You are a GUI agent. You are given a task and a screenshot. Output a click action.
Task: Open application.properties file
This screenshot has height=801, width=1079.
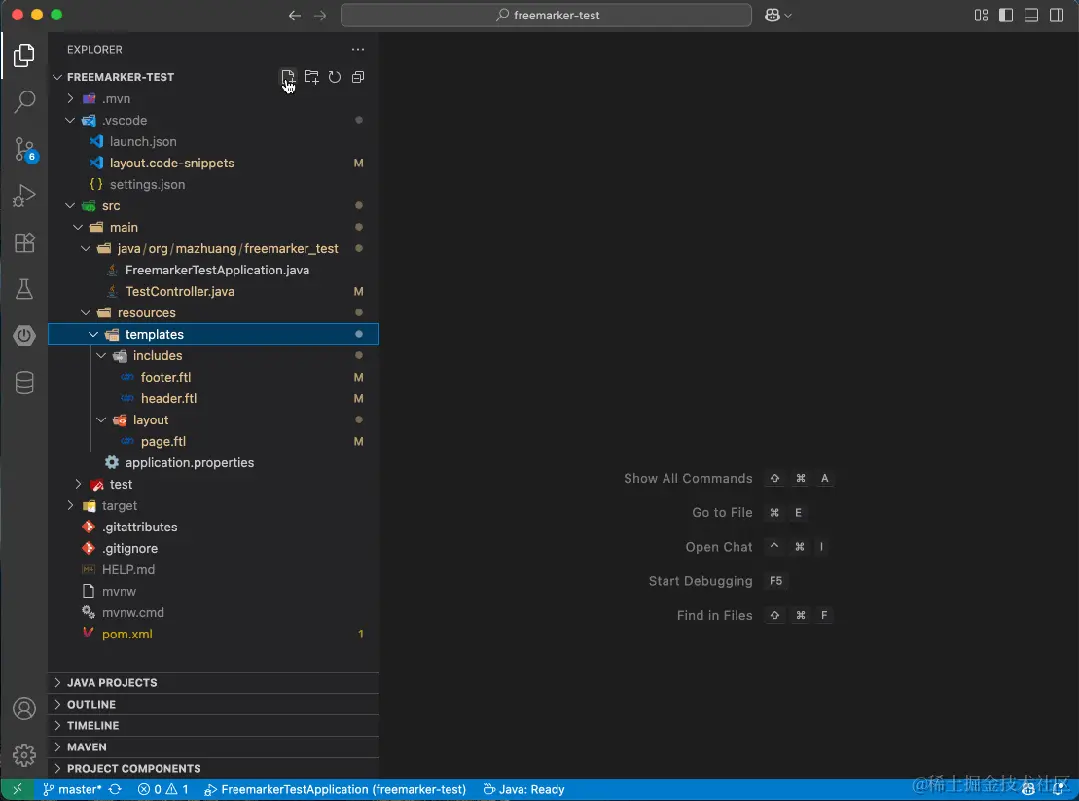tap(213, 462)
